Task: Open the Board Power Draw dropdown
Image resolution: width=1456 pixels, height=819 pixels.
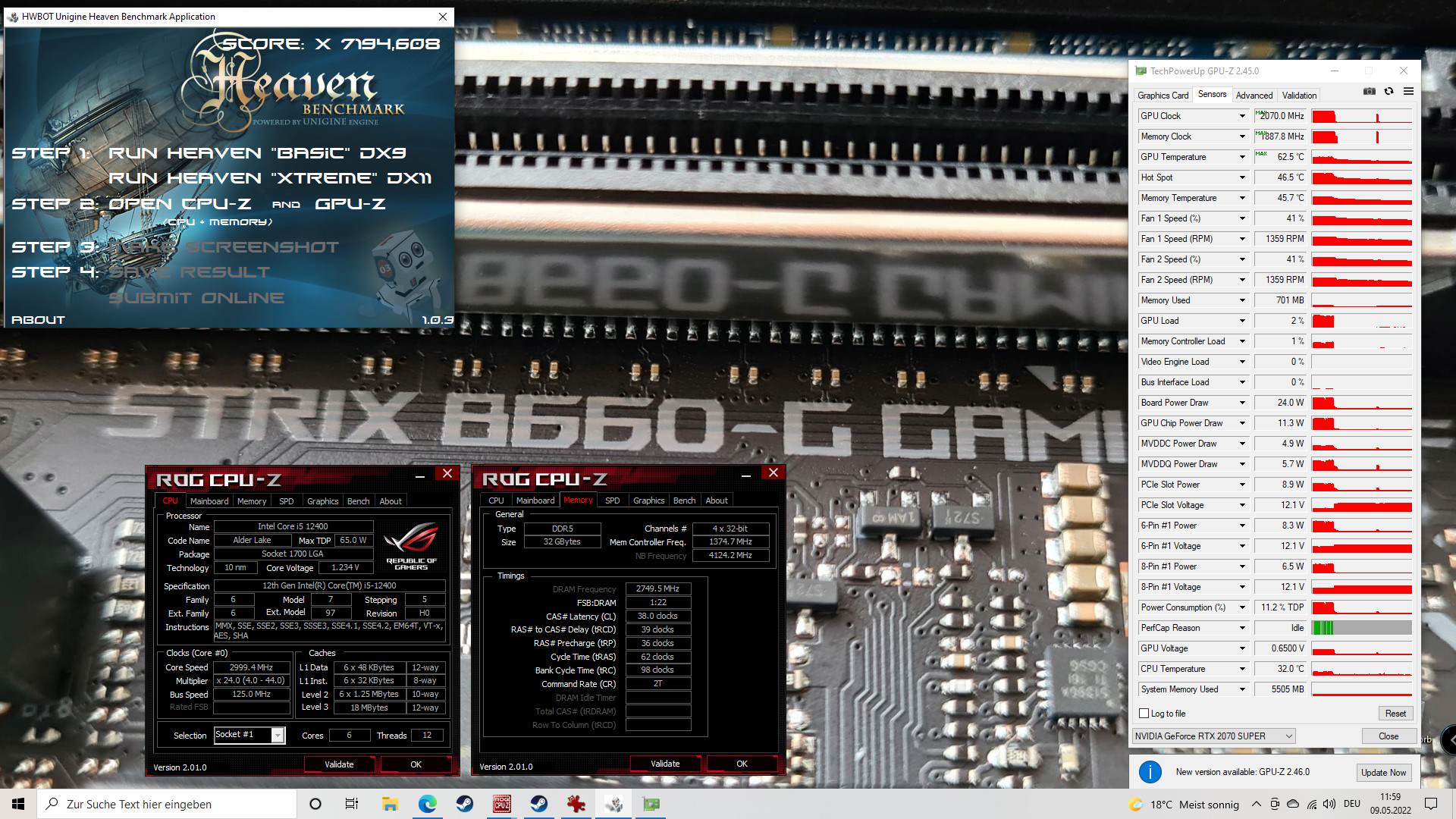Action: click(1242, 403)
